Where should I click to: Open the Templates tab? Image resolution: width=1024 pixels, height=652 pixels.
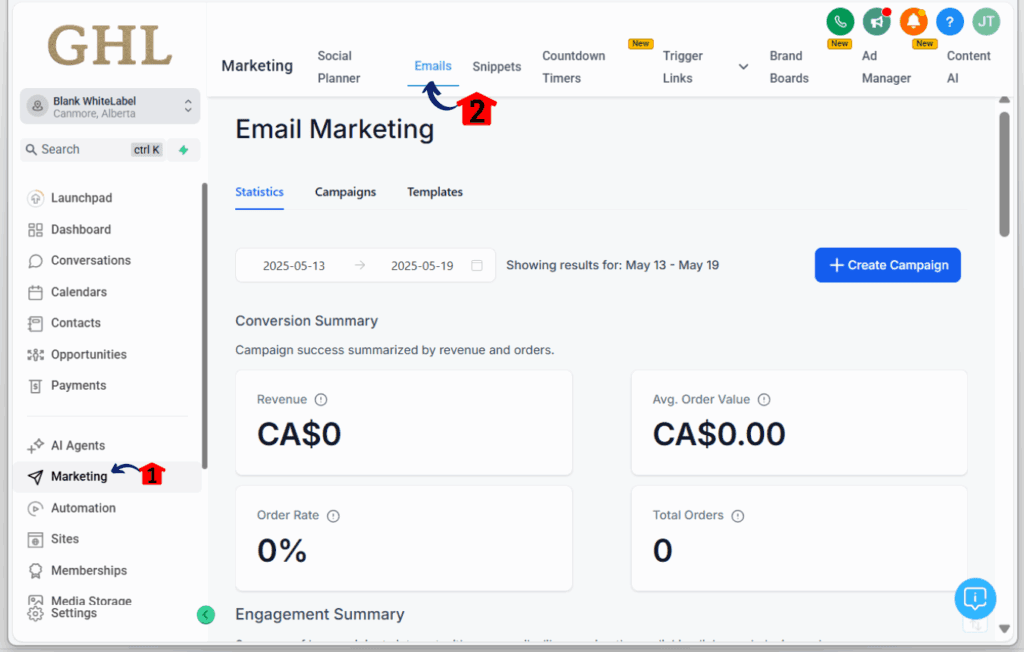(x=434, y=192)
